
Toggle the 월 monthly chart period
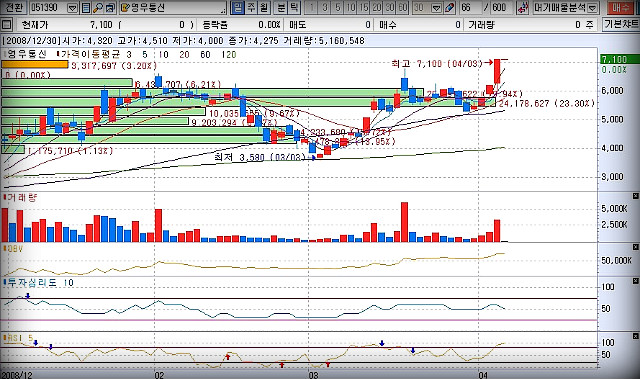click(264, 8)
